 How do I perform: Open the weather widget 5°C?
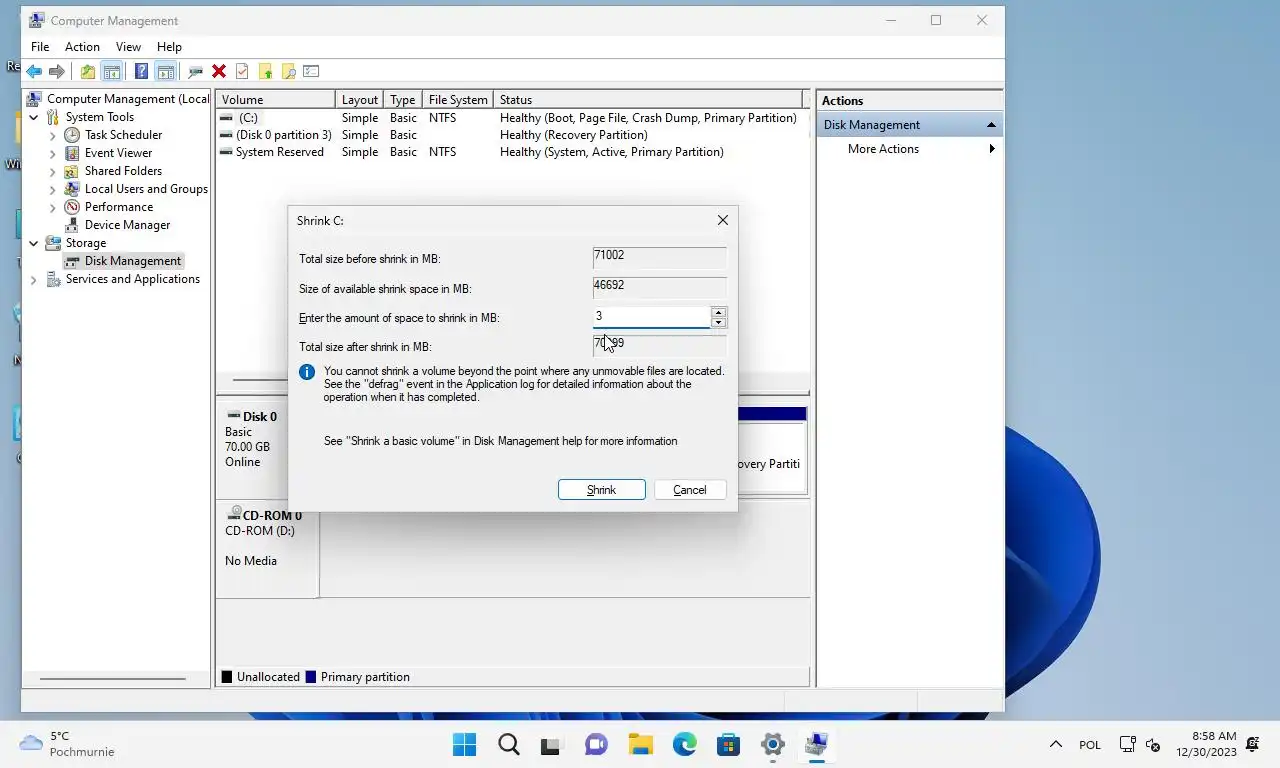tap(68, 744)
